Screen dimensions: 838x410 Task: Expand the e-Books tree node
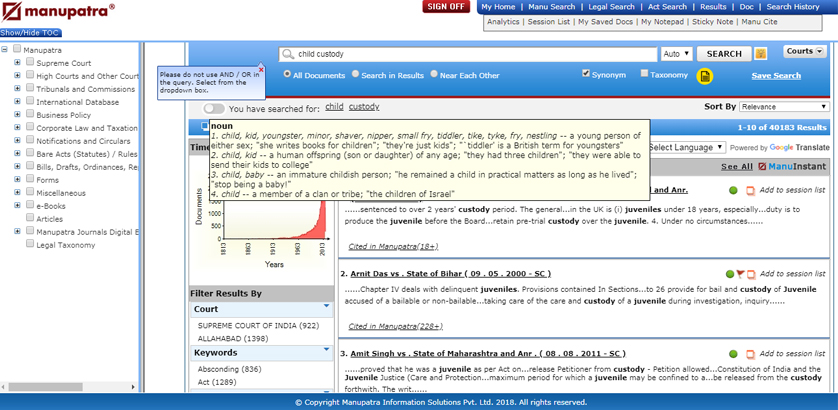click(17, 205)
